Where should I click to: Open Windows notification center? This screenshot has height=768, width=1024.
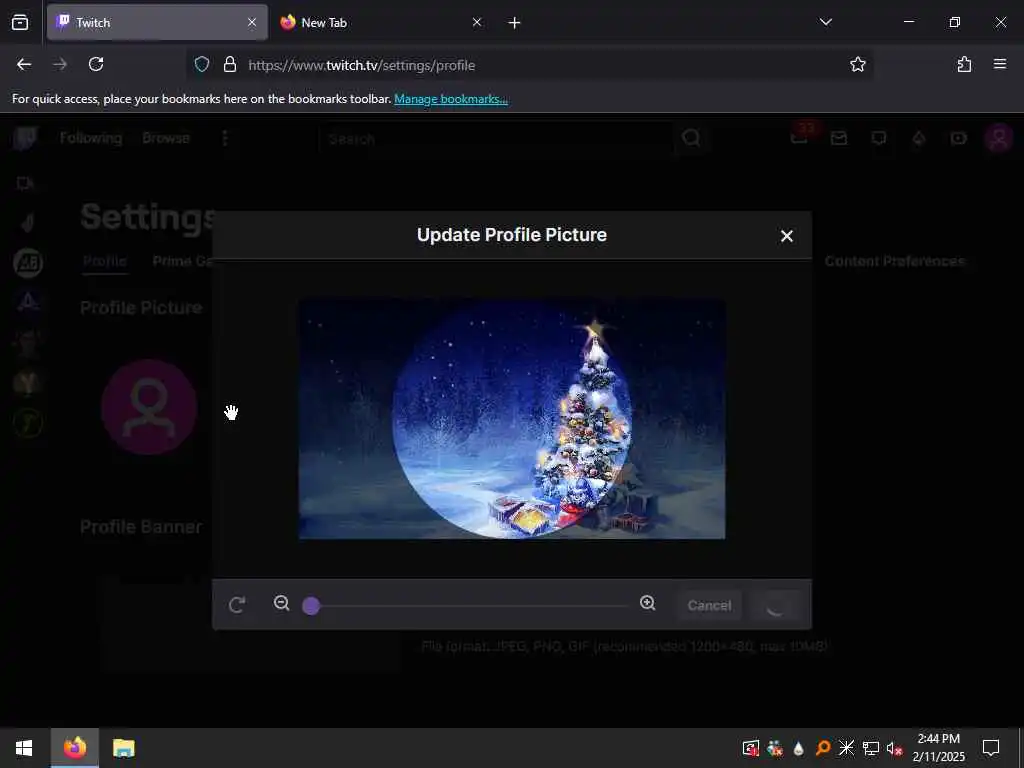coord(991,748)
